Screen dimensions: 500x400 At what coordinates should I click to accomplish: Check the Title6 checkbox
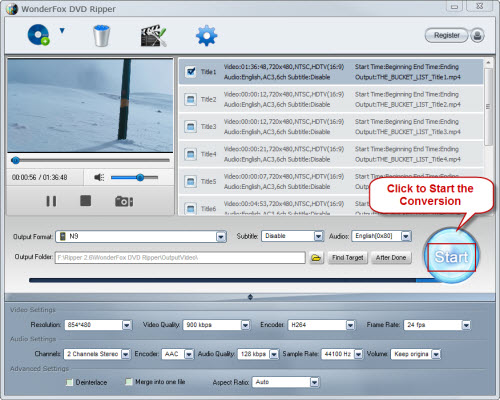[x=190, y=209]
